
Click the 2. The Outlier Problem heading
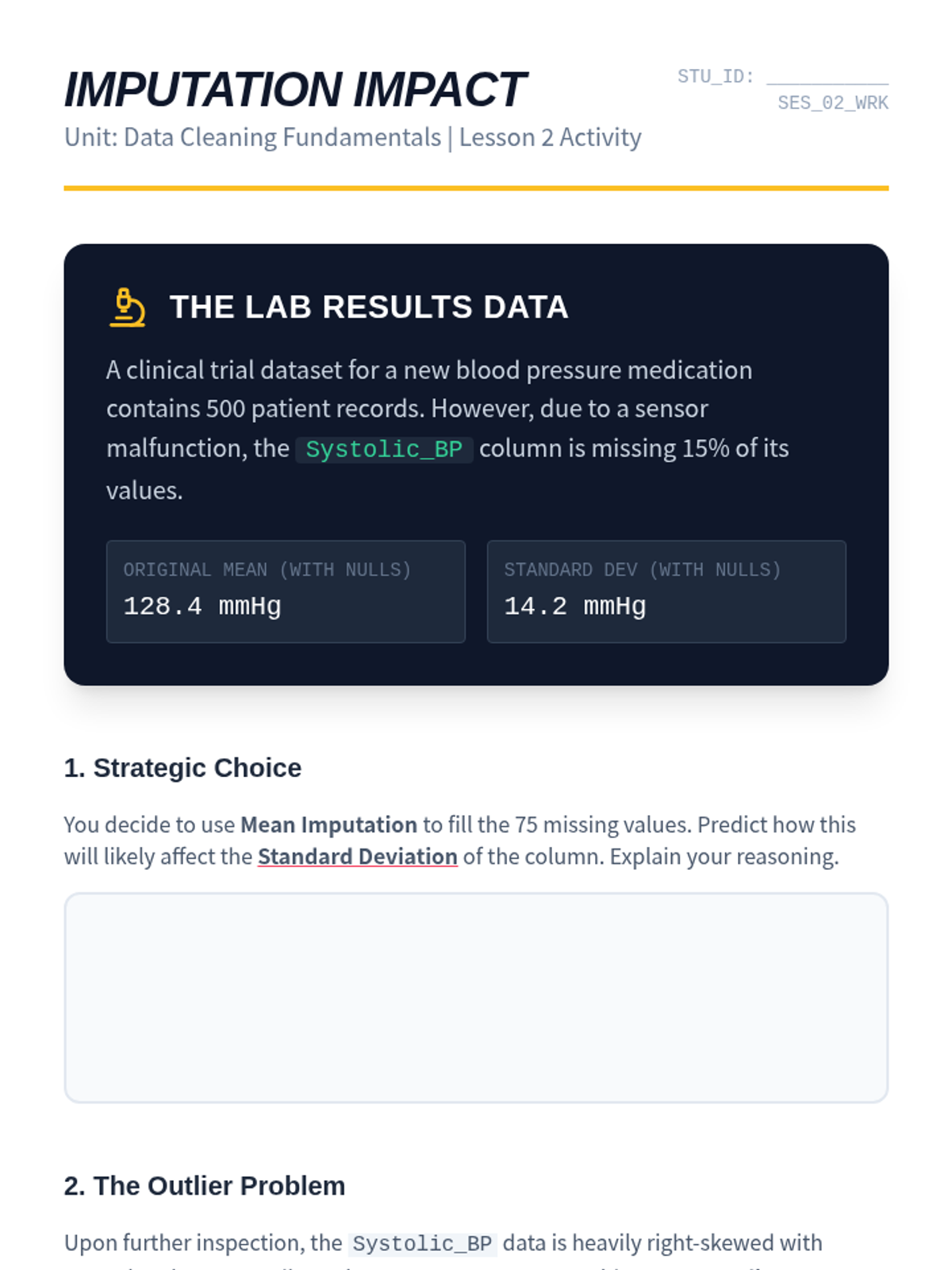click(205, 1186)
